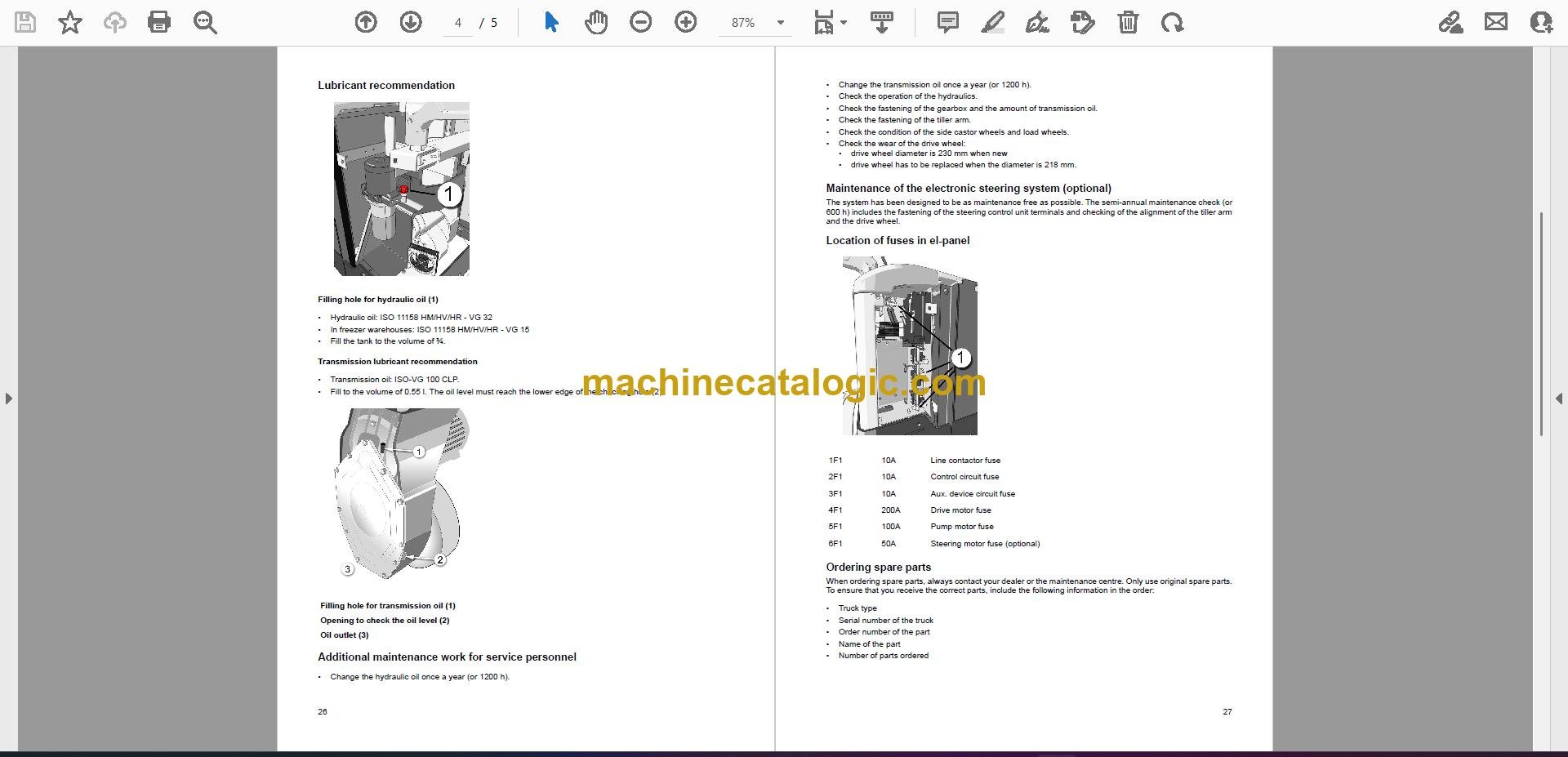This screenshot has width=1568, height=757.
Task: Activate the hand pan tool
Action: 596,22
